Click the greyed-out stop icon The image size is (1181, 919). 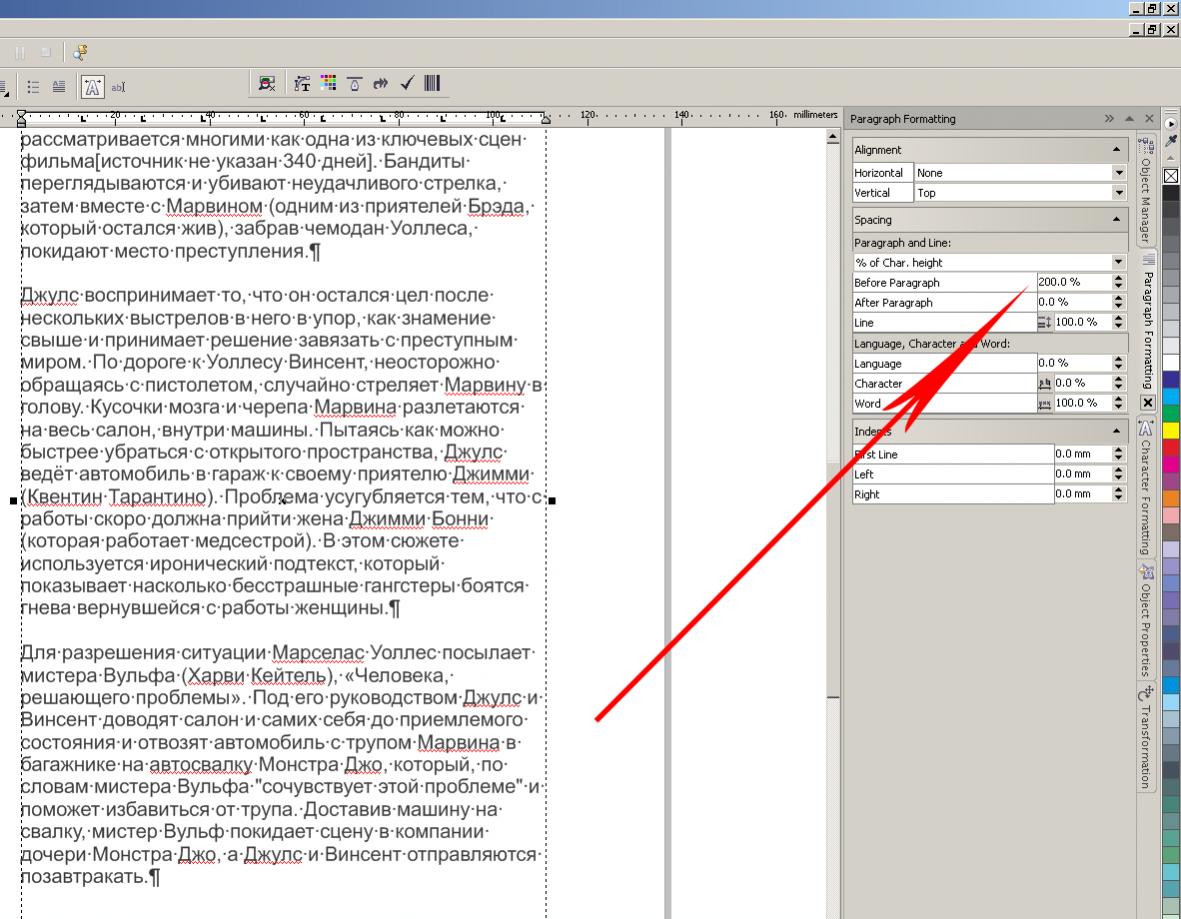[46, 53]
